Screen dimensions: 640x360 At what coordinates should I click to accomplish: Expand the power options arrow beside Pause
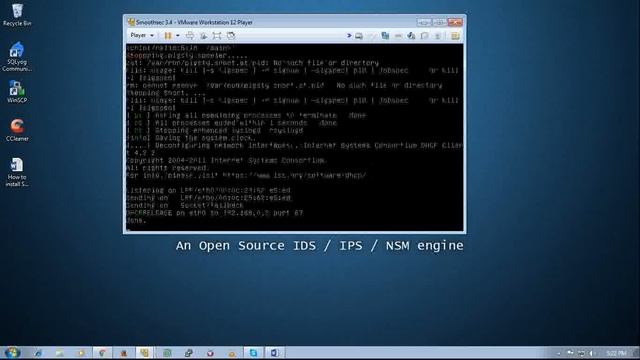pyautogui.click(x=178, y=36)
